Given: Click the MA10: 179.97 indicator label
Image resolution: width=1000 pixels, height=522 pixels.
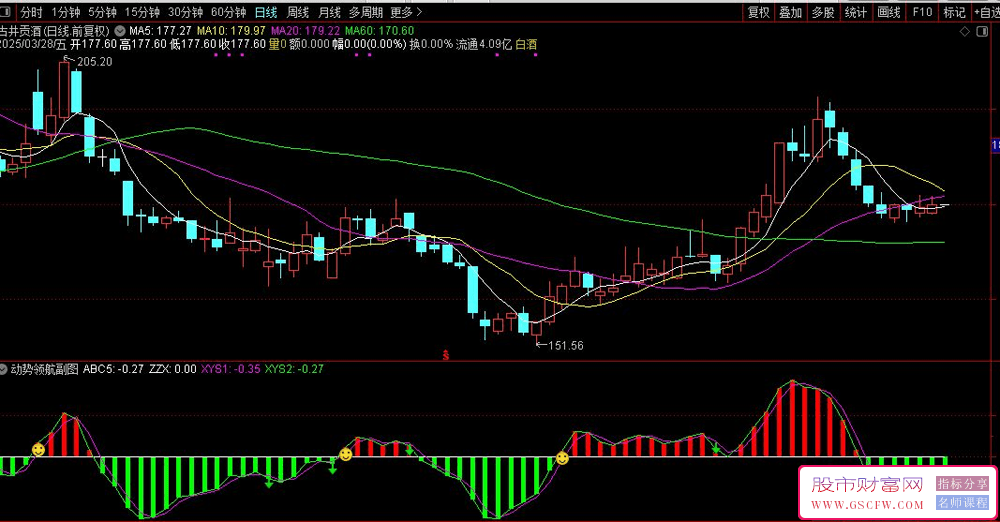Looking at the screenshot, I should (x=231, y=31).
